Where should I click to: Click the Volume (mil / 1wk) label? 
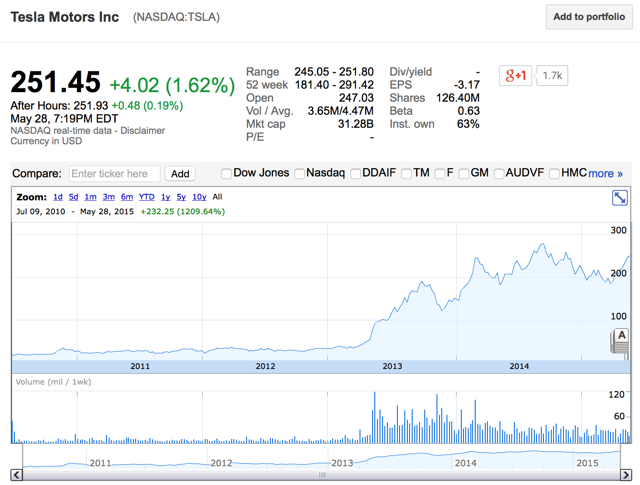click(x=53, y=382)
